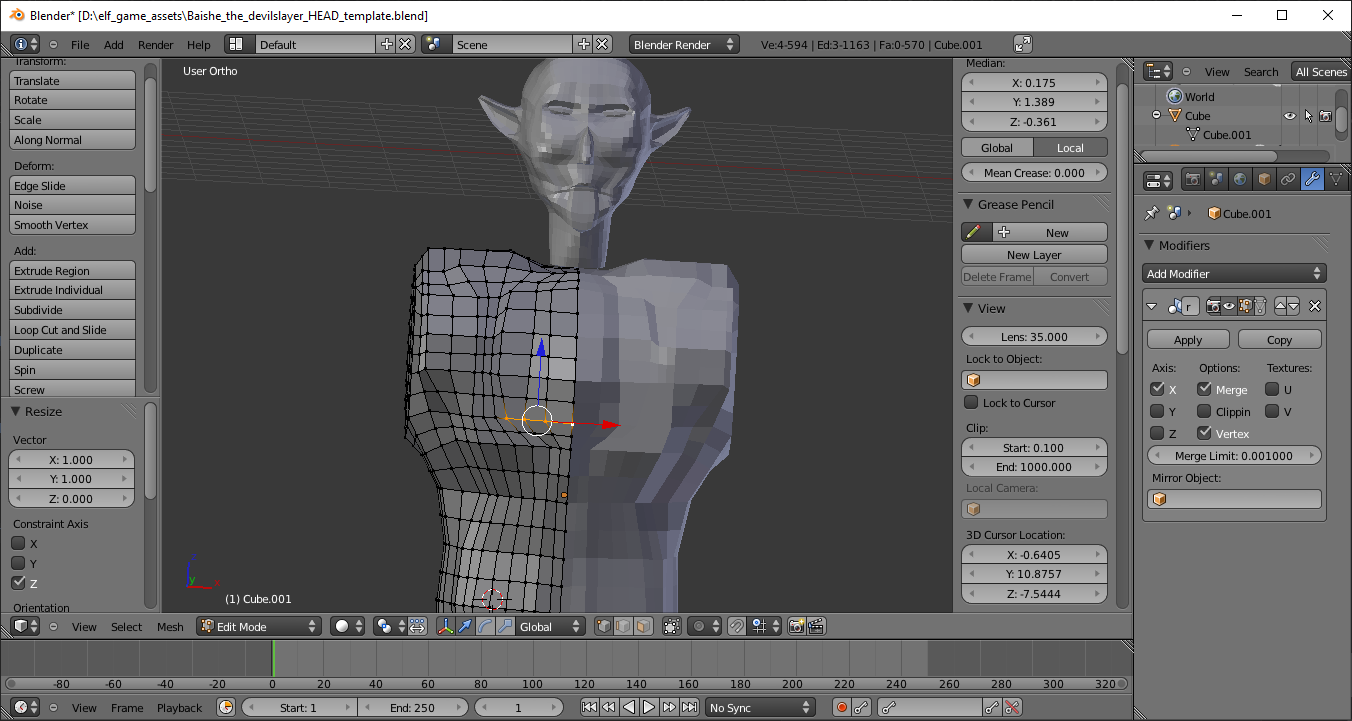This screenshot has height=721, width=1352.
Task: Click the Merge Limit value slider
Action: (x=1234, y=456)
